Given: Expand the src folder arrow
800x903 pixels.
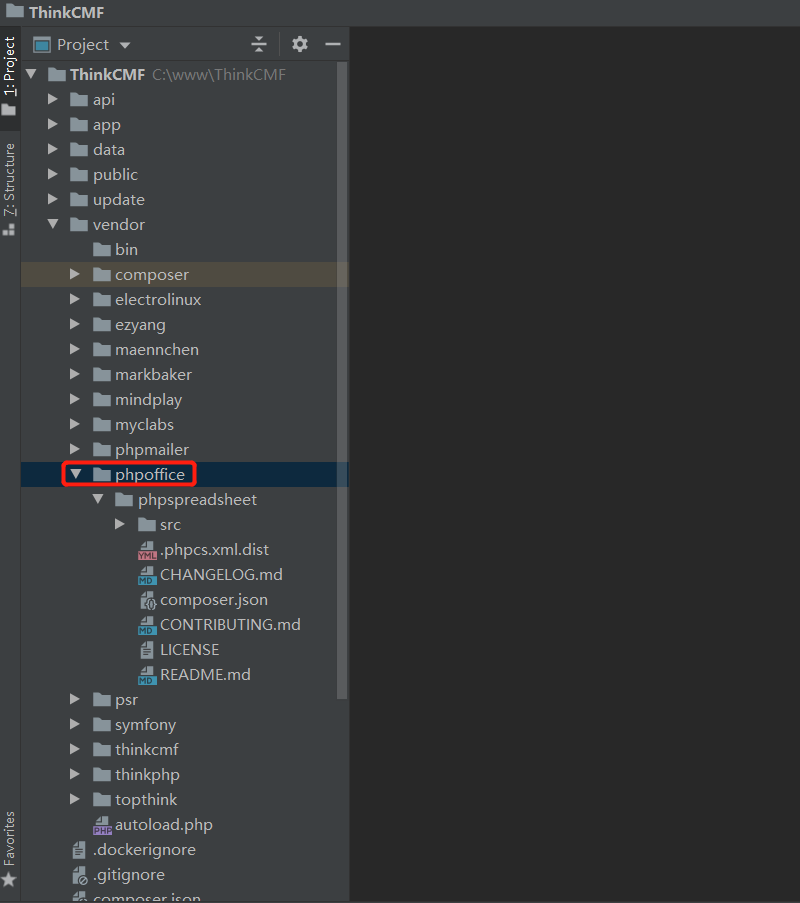Looking at the screenshot, I should (120, 524).
